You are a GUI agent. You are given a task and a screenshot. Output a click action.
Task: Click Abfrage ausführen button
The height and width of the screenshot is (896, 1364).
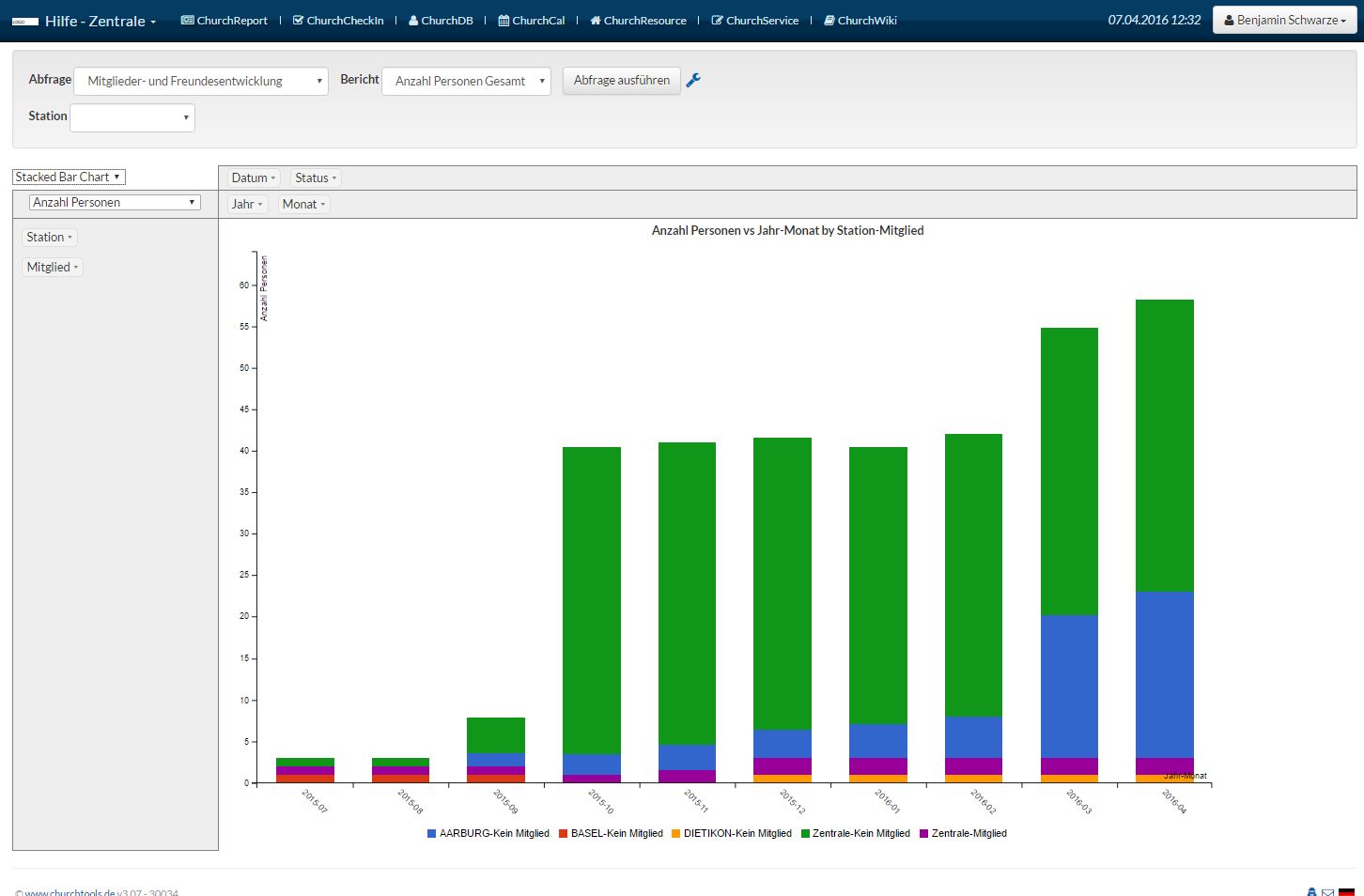622,81
